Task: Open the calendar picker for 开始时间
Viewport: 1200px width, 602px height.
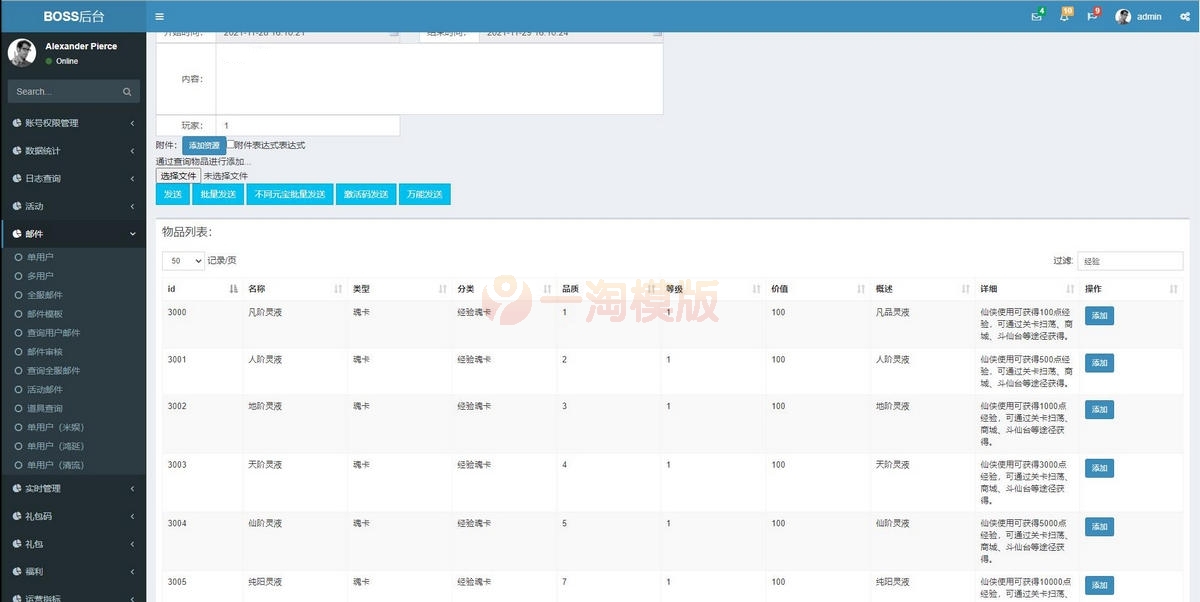Action: click(x=392, y=32)
